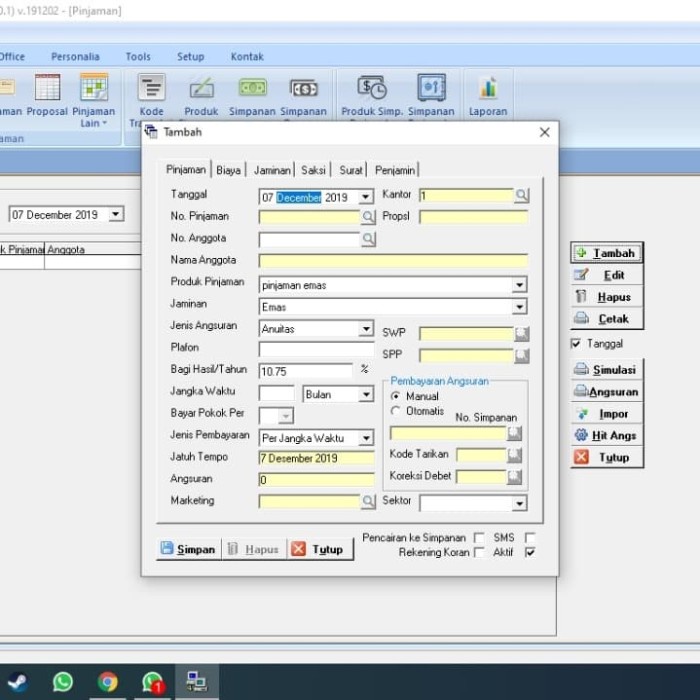Expand the Sektor dropdown
Screen dimensions: 700x700
coord(519,503)
